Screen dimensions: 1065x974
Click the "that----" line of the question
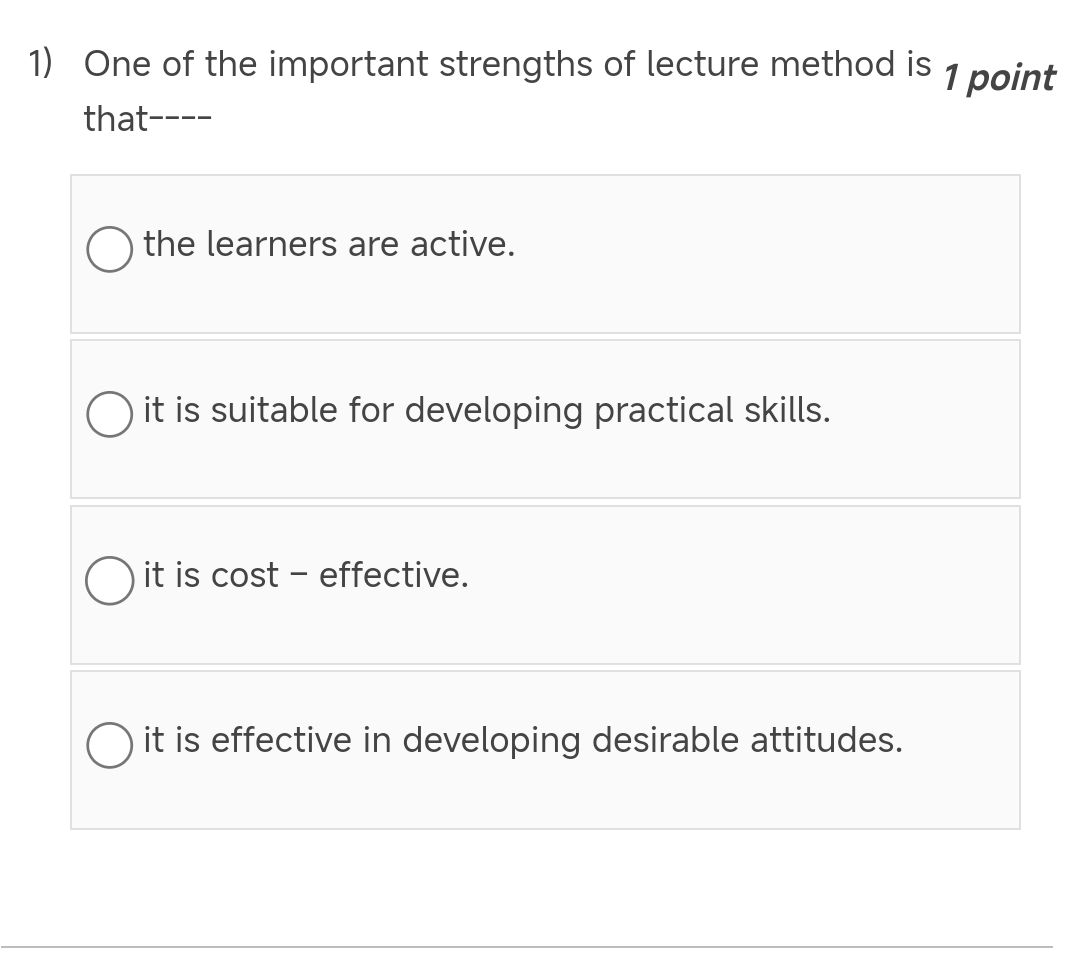coord(148,118)
